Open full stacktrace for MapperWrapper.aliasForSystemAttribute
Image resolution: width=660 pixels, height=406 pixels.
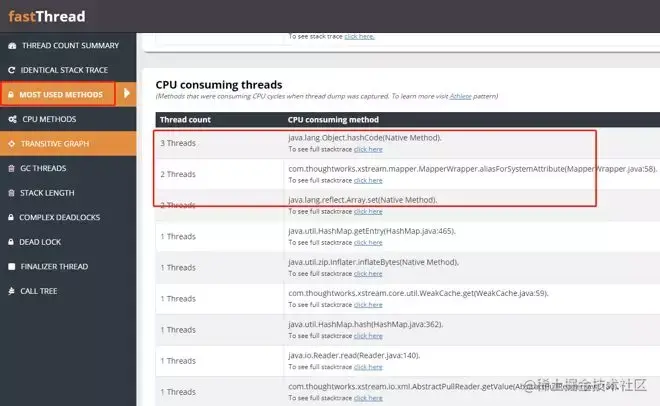point(368,180)
